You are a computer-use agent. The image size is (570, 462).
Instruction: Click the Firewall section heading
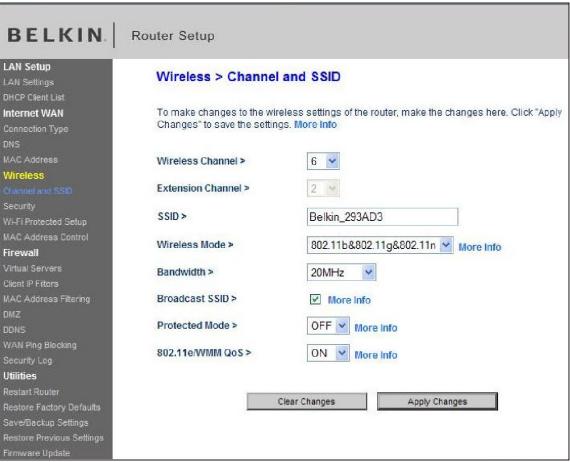[x=21, y=253]
